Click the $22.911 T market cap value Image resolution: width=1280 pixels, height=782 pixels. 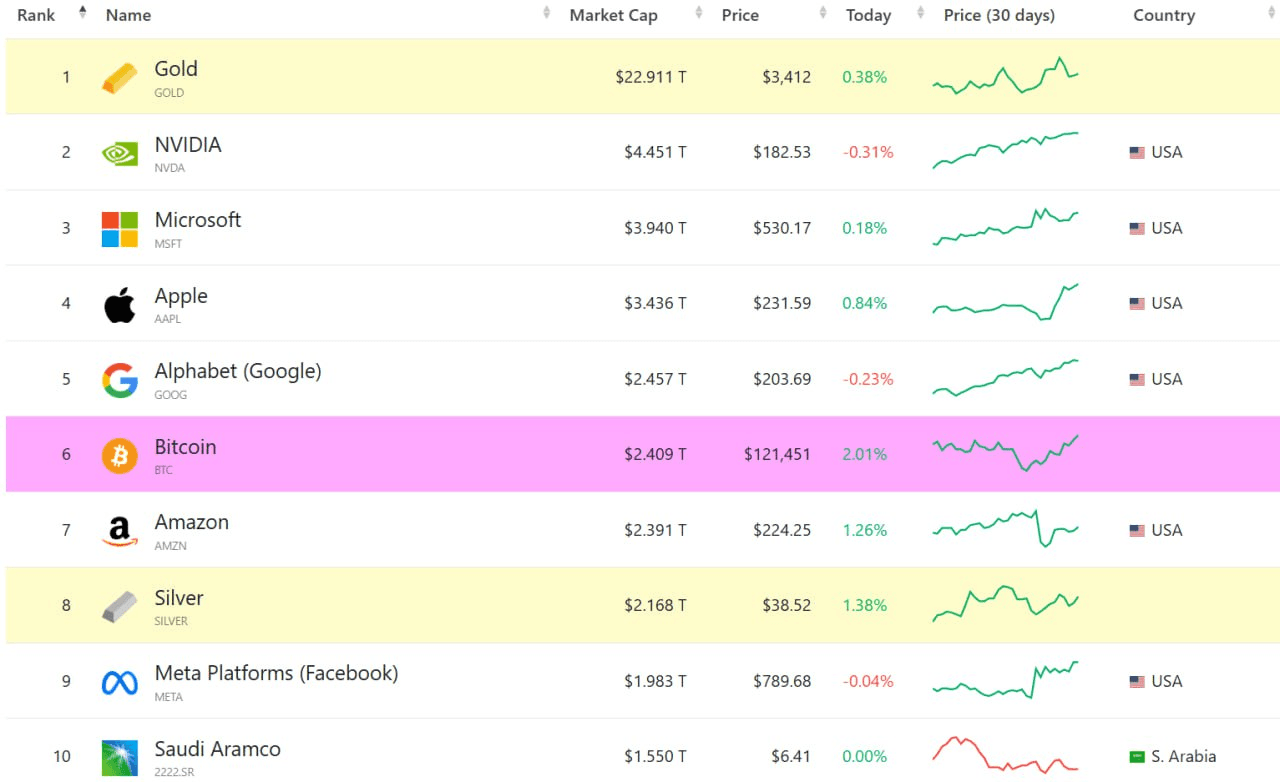[651, 77]
